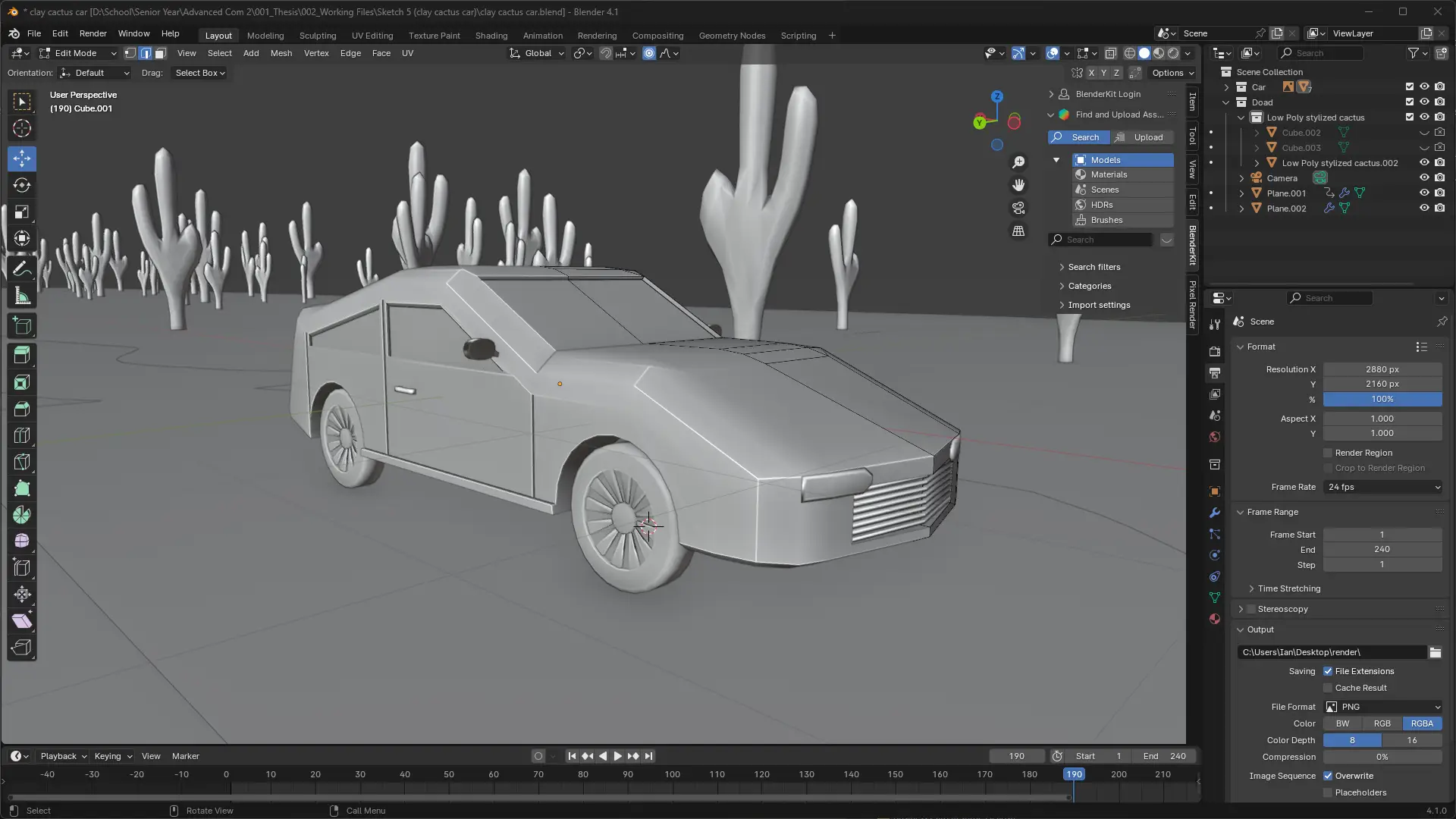The image size is (1456, 819).
Task: Uncheck the File Extensions checkbox
Action: [x=1328, y=671]
